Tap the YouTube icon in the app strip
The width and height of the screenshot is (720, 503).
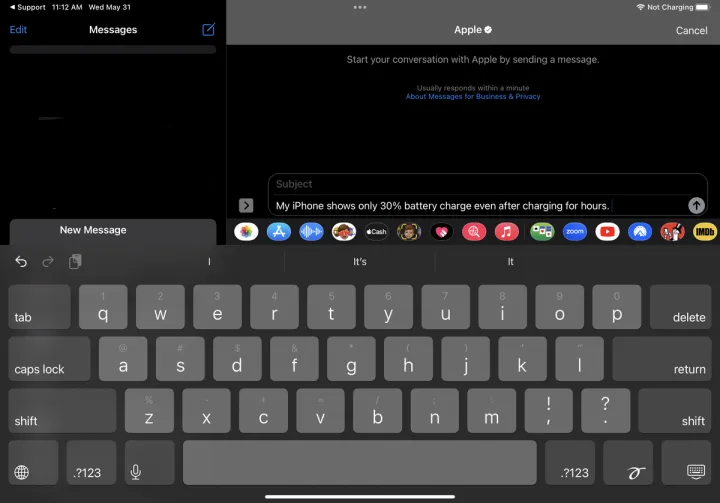pyautogui.click(x=607, y=231)
